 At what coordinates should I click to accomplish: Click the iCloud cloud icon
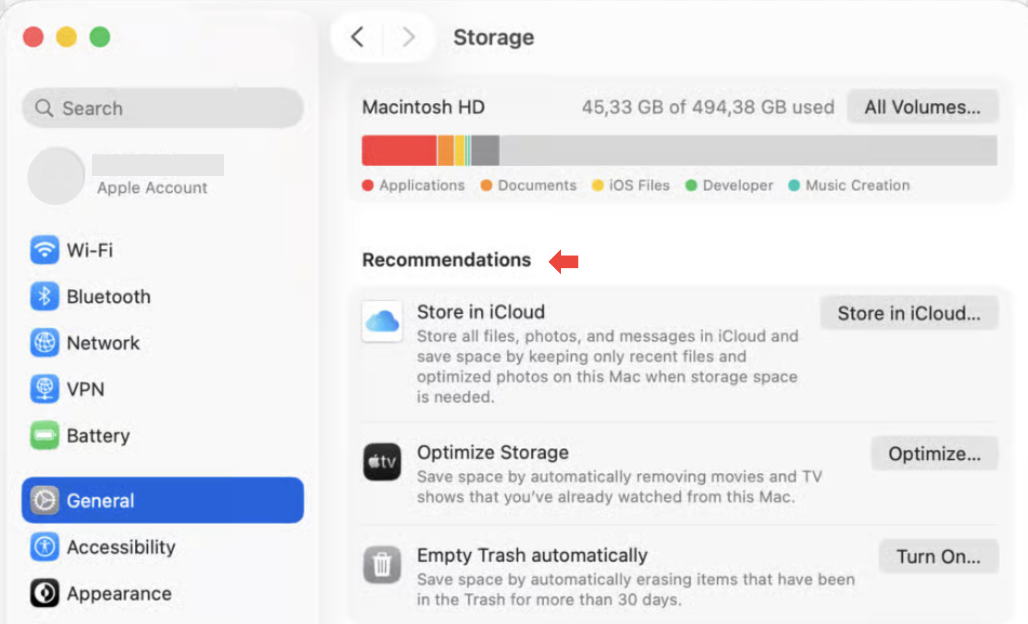[382, 321]
